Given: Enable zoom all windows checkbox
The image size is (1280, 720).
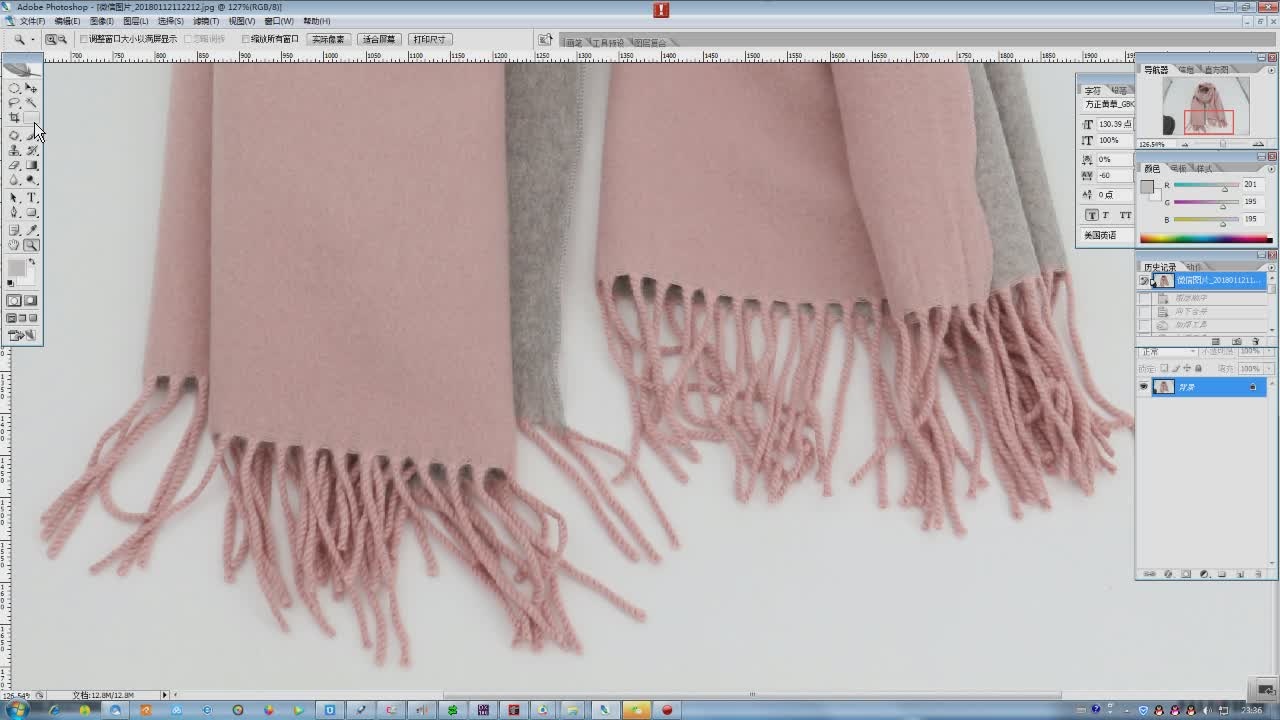Looking at the screenshot, I should 246,39.
